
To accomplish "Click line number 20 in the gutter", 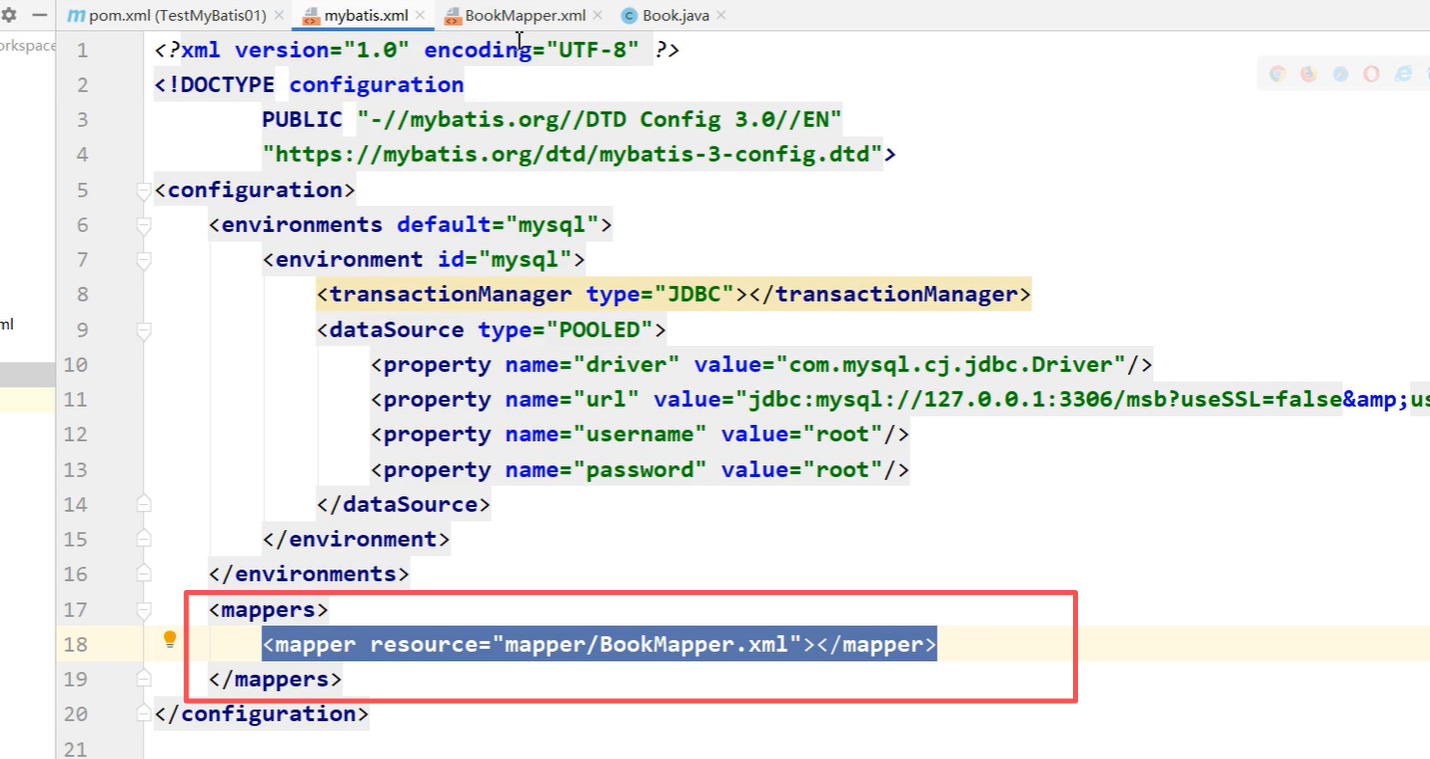I will click(x=75, y=714).
